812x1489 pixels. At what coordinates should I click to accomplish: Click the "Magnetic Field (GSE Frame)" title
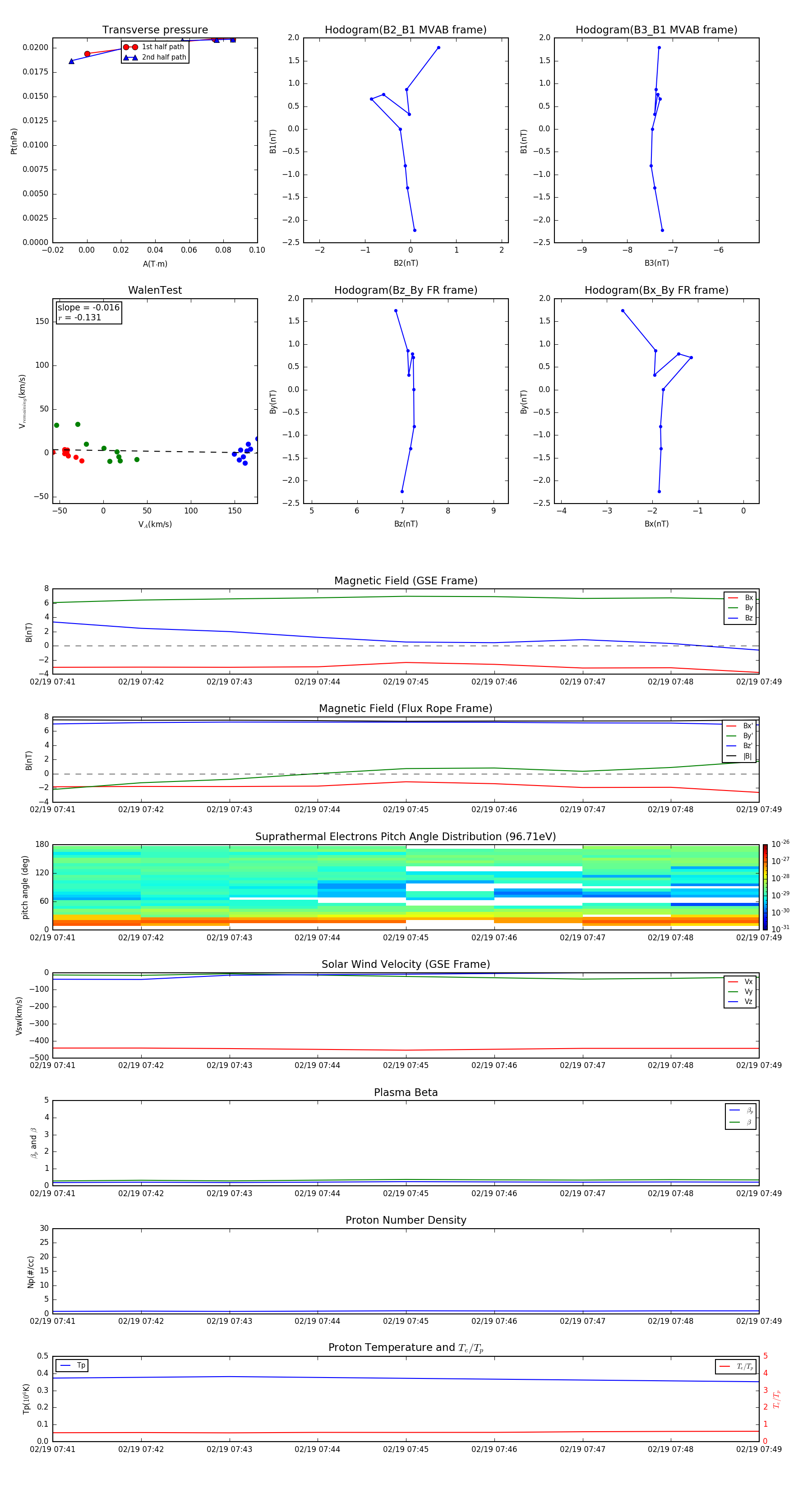pyautogui.click(x=406, y=581)
